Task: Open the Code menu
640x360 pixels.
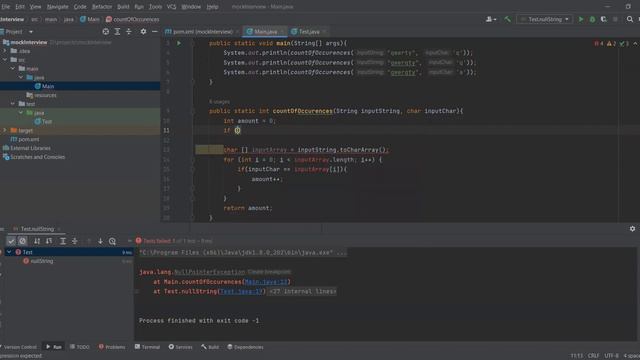Action: [x=80, y=7]
